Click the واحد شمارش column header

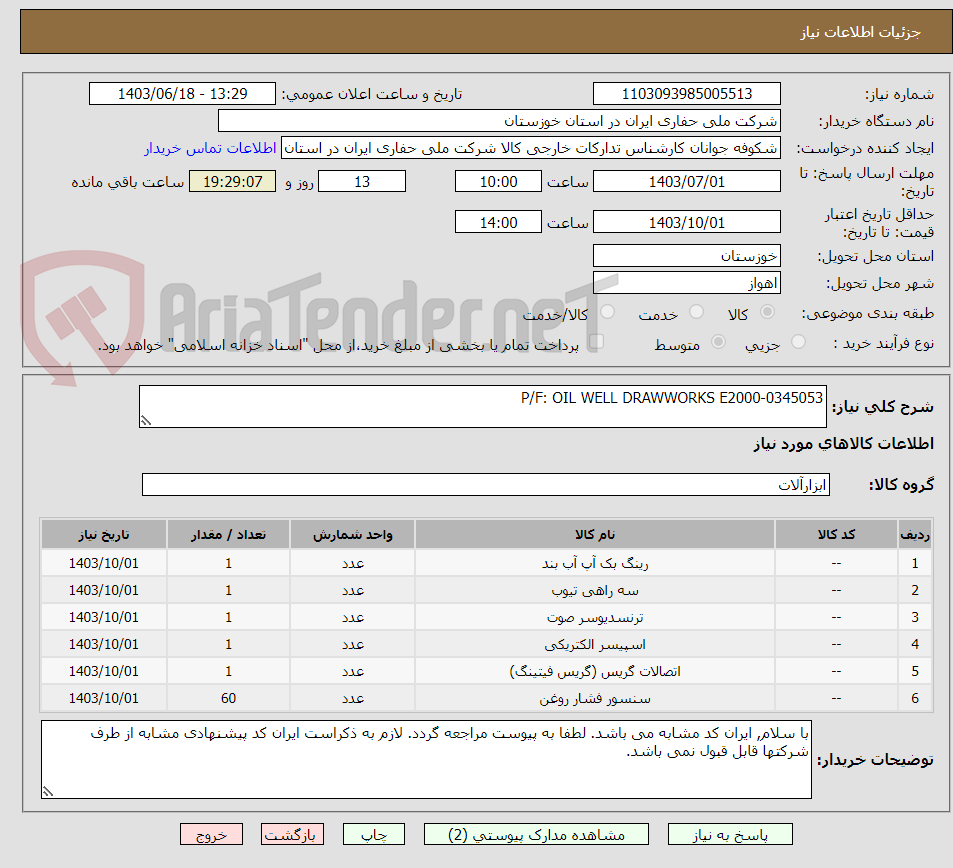353,534
